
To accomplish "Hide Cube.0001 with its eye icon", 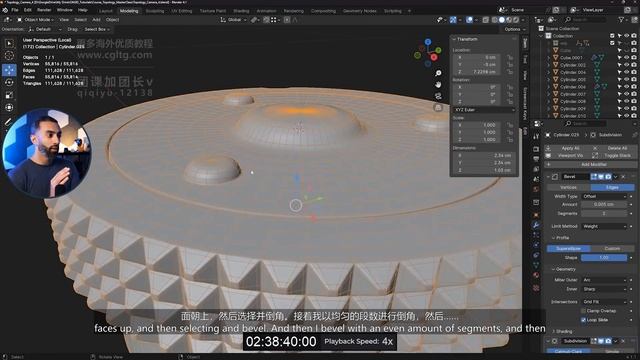I will pos(627,58).
